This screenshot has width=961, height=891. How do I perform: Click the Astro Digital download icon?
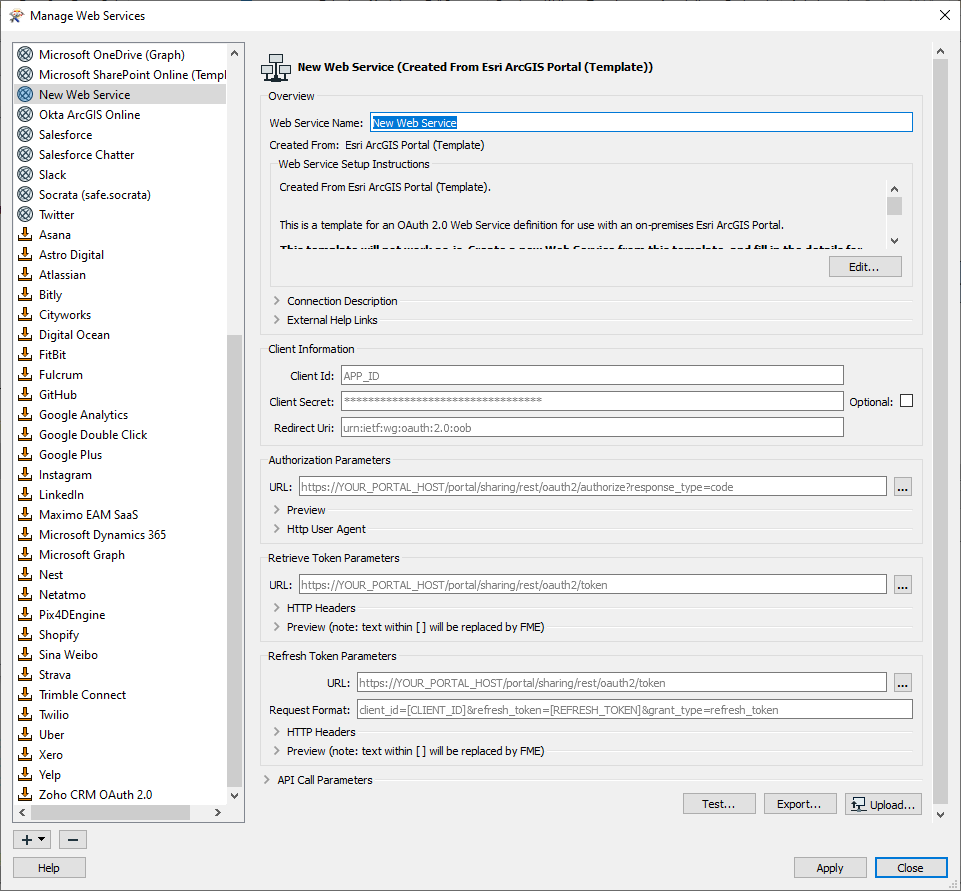click(x=25, y=254)
